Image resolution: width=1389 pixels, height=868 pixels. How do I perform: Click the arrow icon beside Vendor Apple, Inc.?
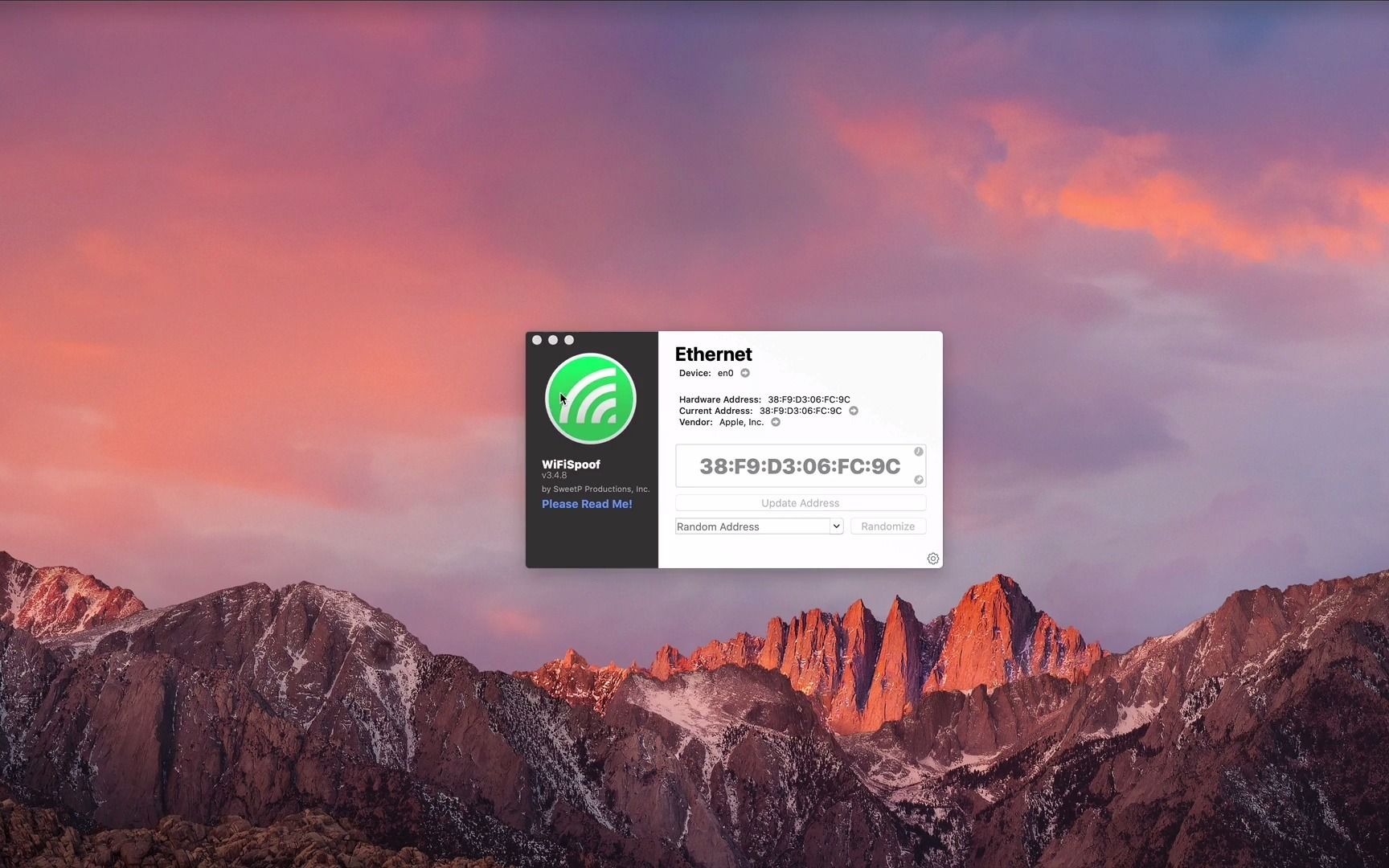(x=776, y=422)
